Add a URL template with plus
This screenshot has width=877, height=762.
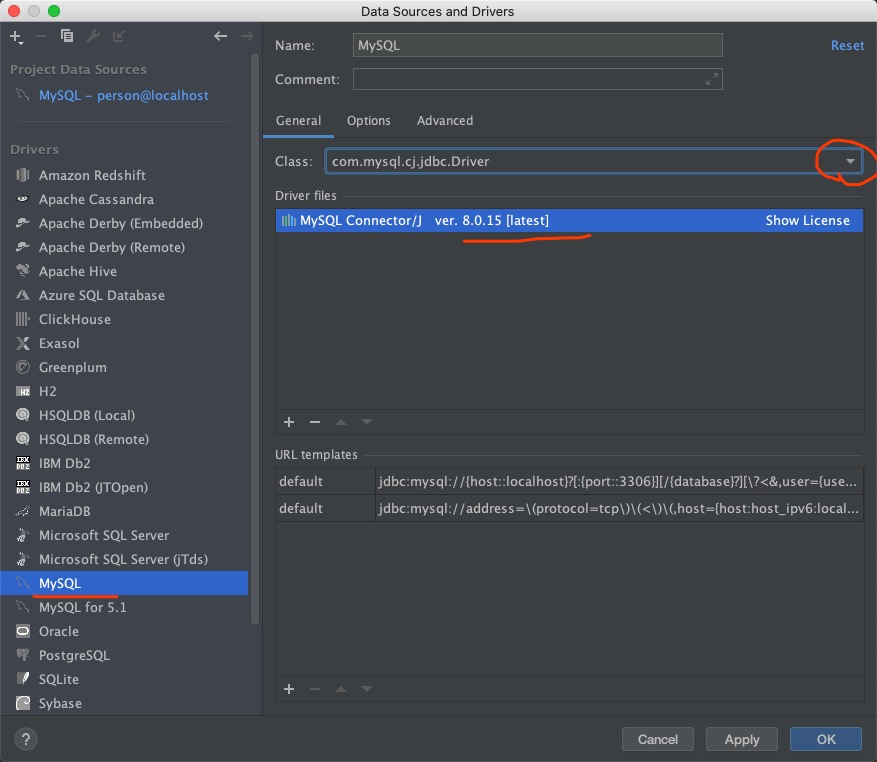click(289, 689)
